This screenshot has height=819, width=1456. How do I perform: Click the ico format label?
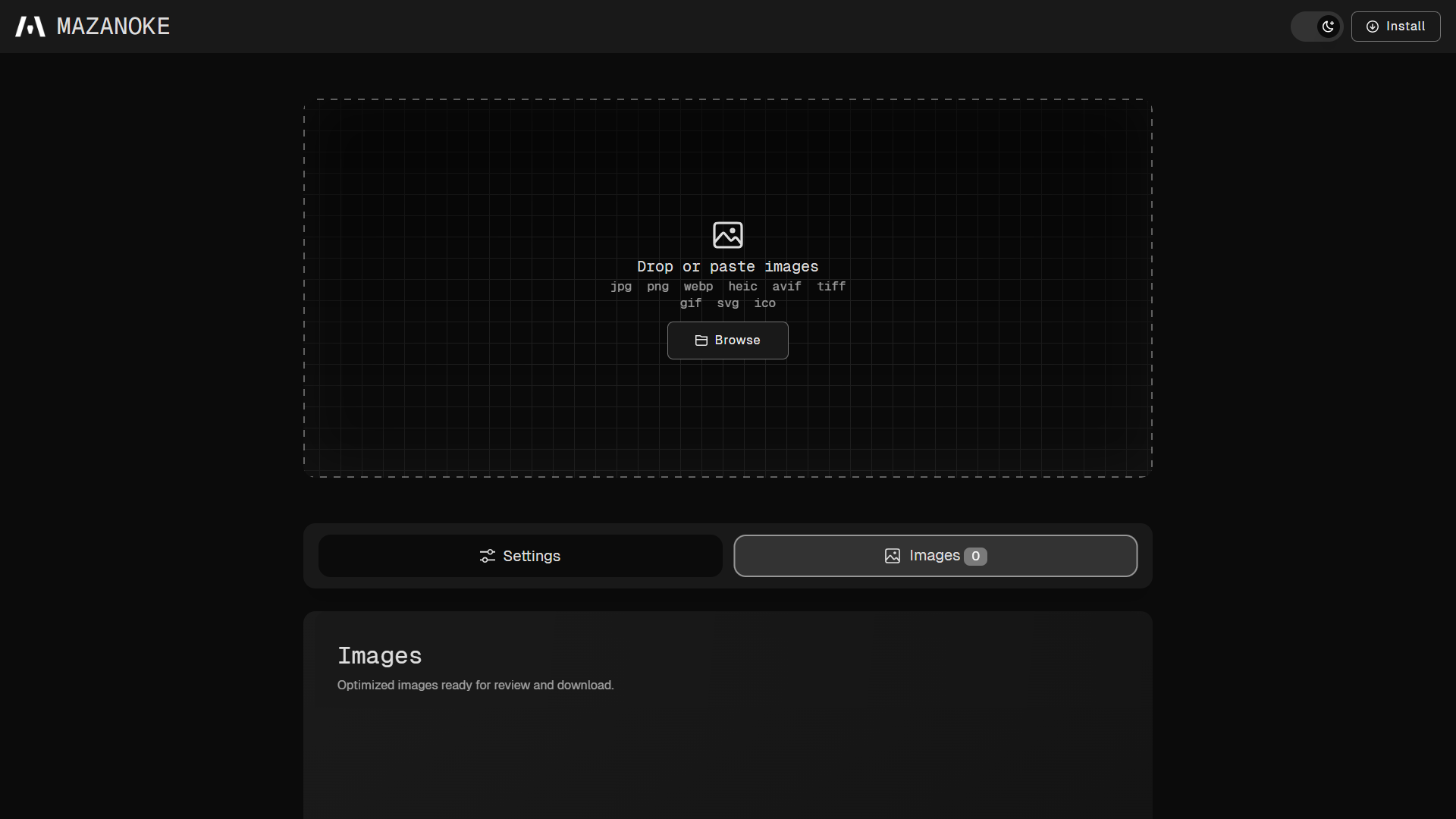(x=764, y=303)
